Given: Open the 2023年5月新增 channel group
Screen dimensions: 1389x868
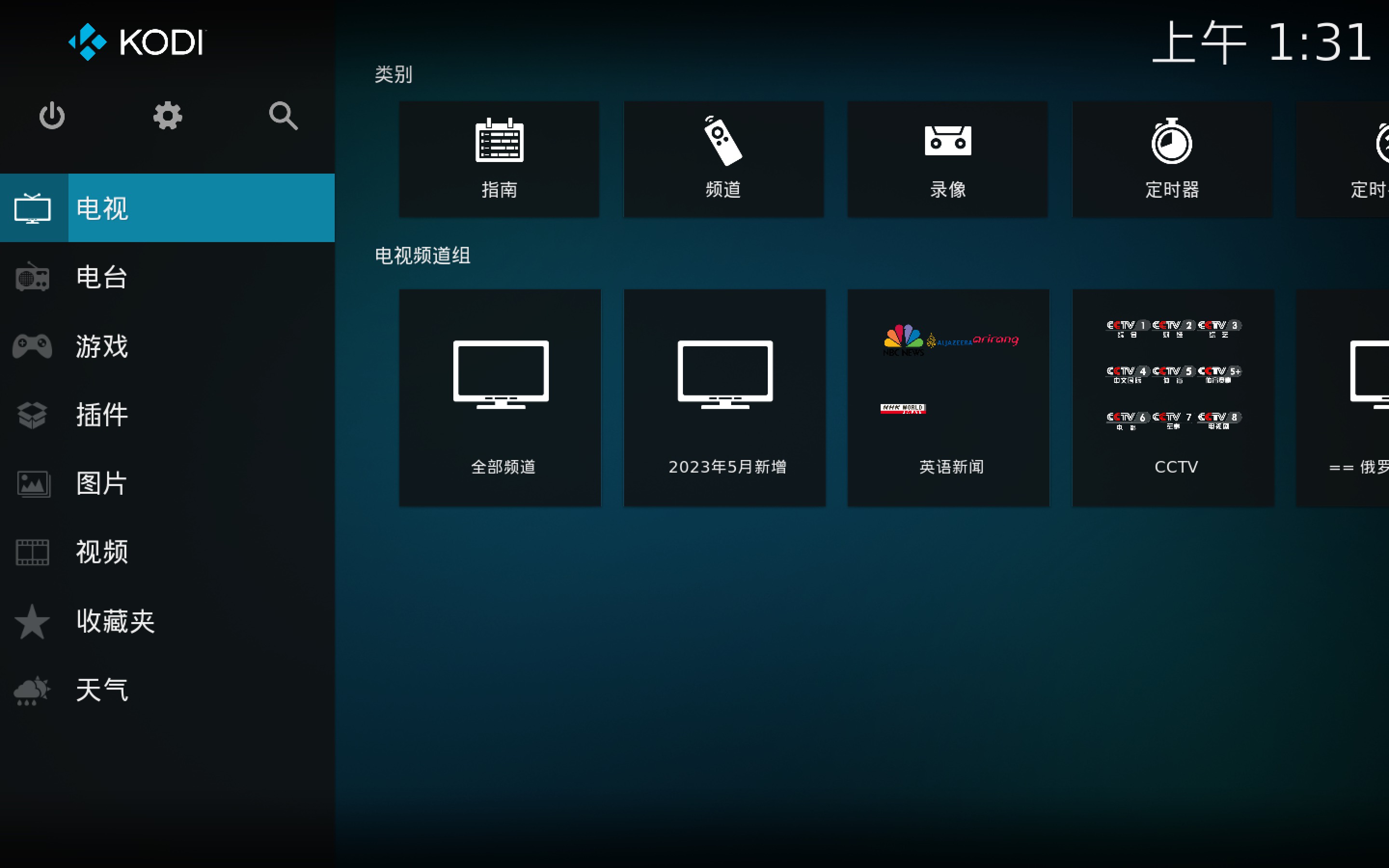Looking at the screenshot, I should pos(724,397).
